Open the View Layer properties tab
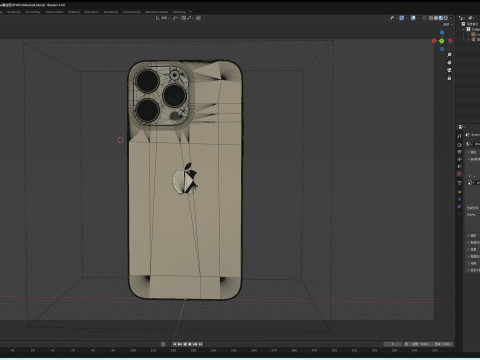The image size is (480, 360). tap(459, 159)
